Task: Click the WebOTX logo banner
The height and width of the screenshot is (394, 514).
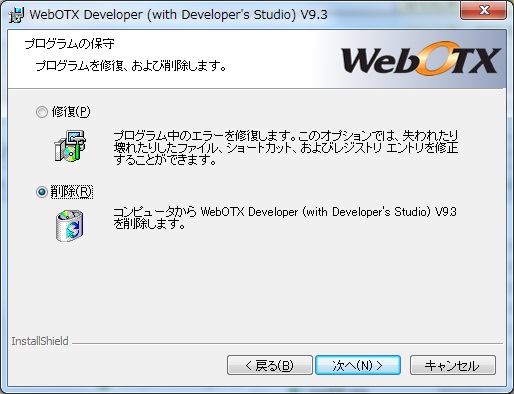Action: 421,59
